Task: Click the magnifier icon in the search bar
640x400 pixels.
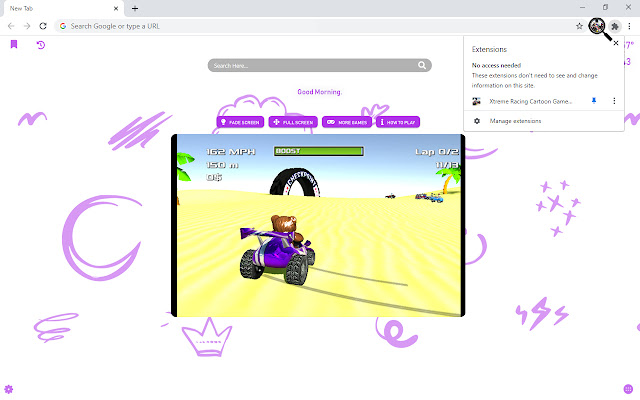Action: 422,65
